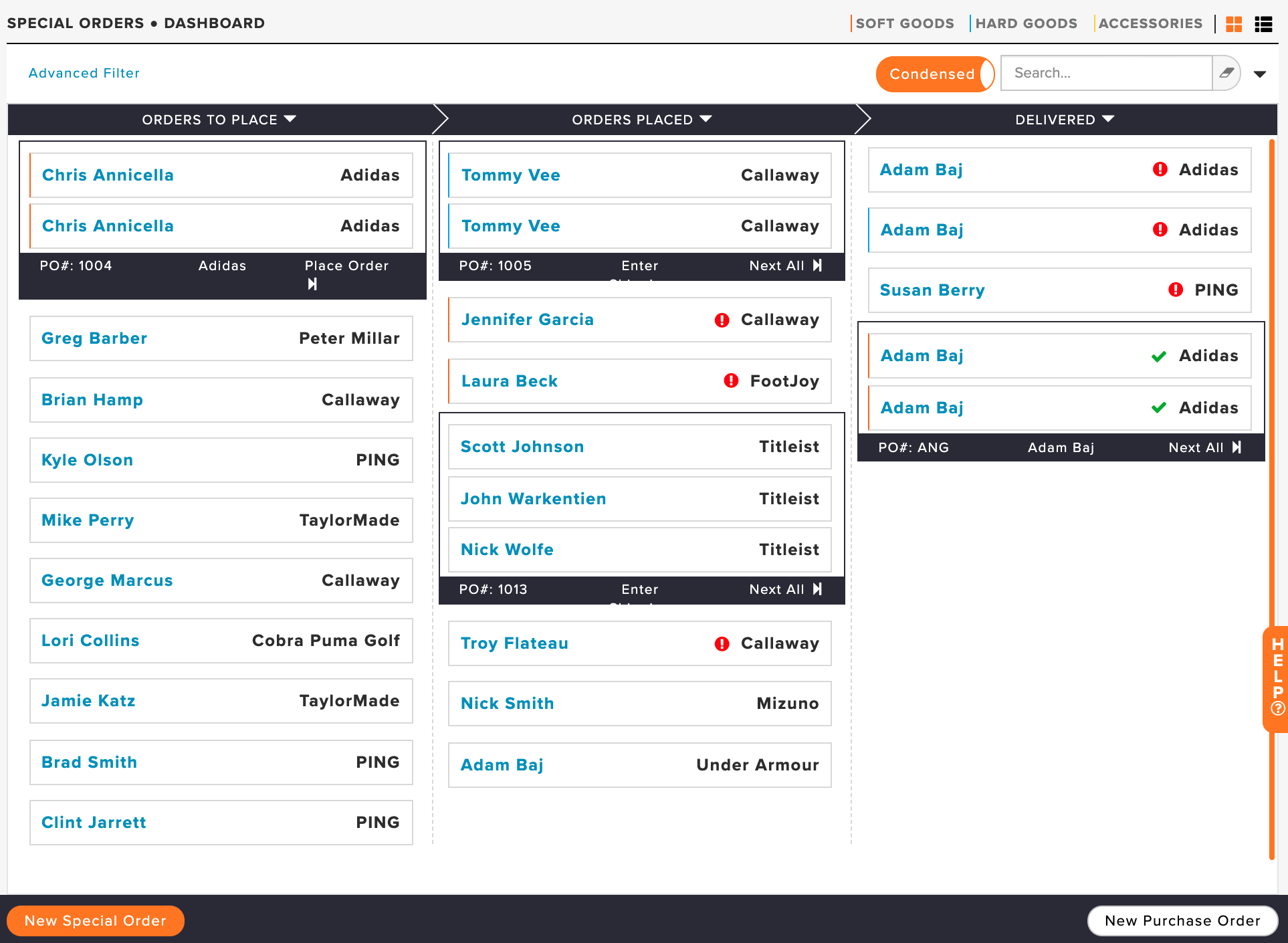Expand Orders To Place column dropdown
The height and width of the screenshot is (943, 1288).
click(x=290, y=119)
